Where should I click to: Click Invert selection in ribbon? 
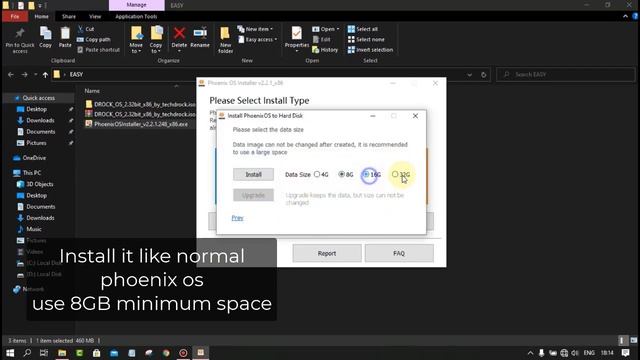(370, 50)
